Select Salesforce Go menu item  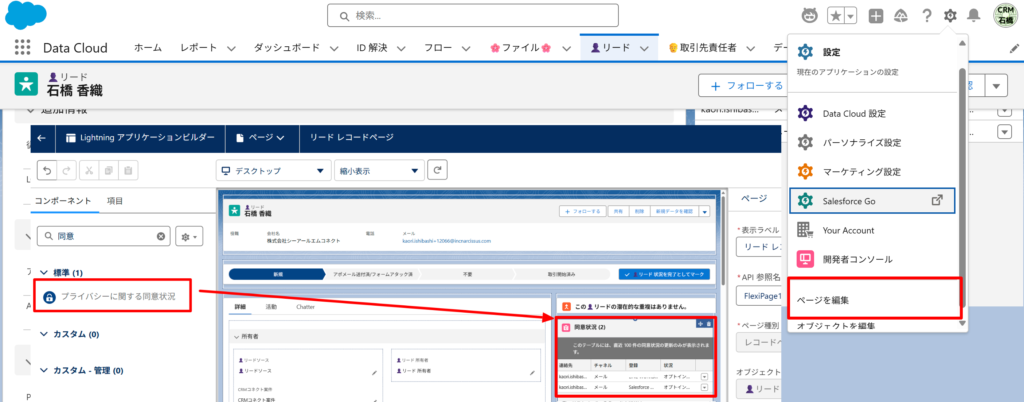coord(872,201)
